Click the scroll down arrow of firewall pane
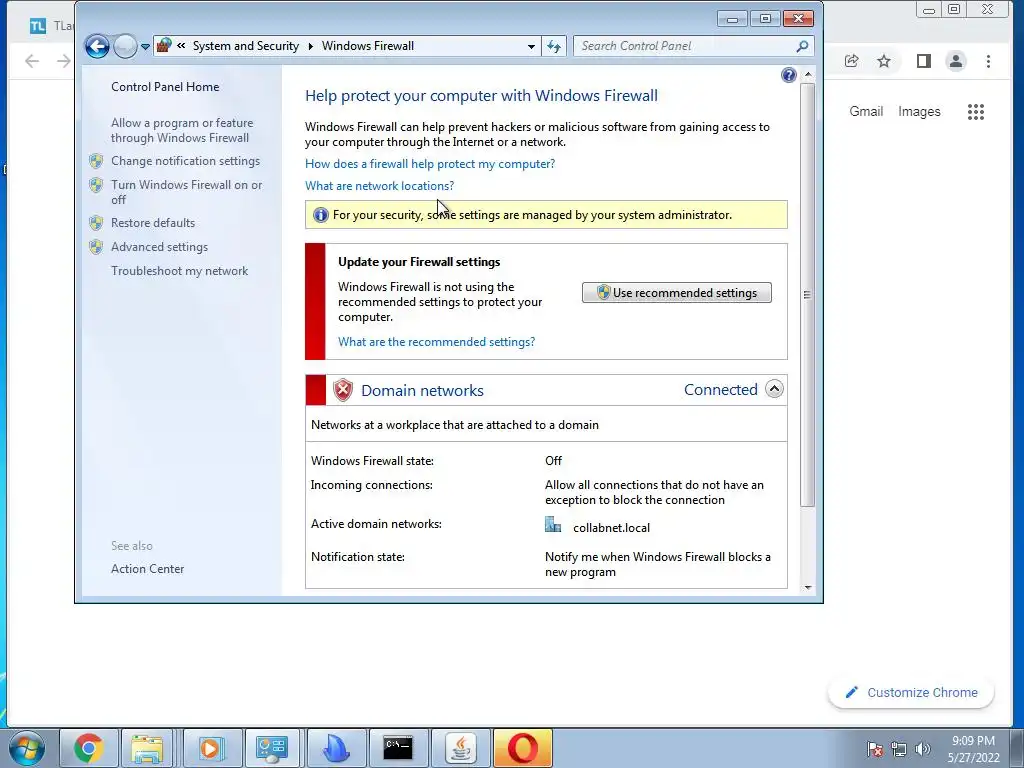Viewport: 1024px width, 768px height. point(808,588)
